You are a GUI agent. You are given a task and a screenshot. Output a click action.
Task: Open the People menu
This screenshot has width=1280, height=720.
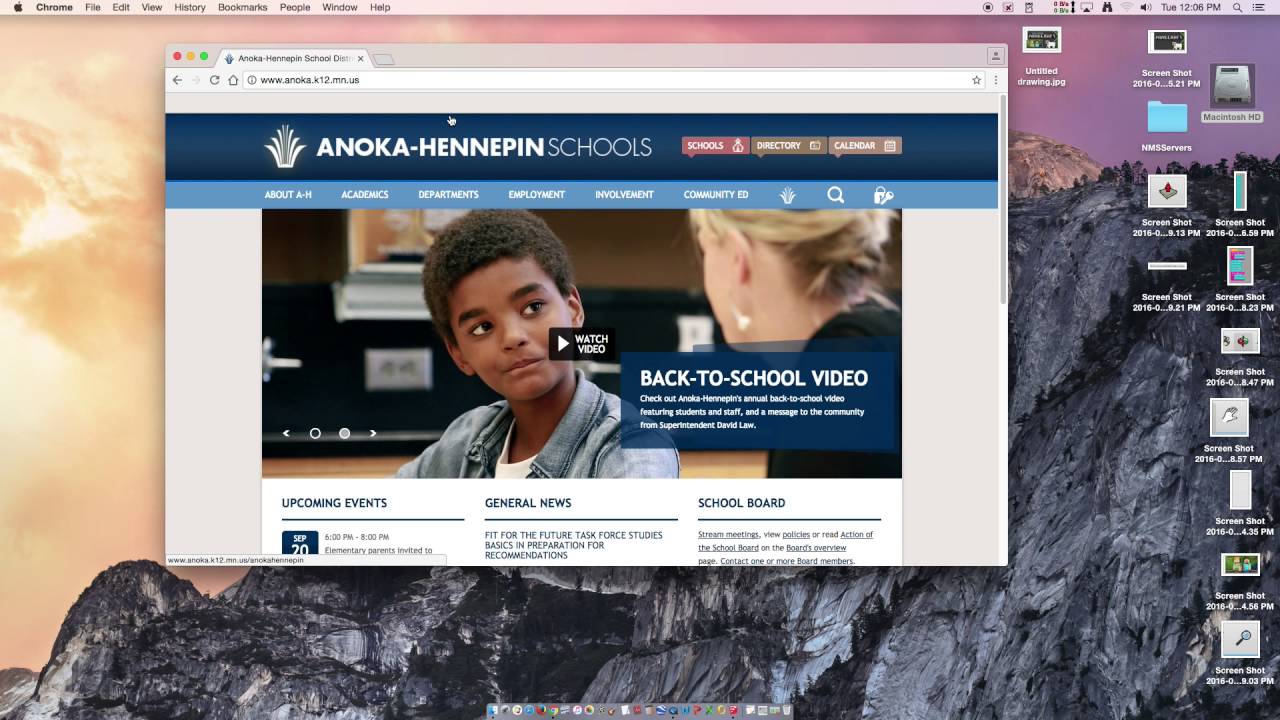click(x=295, y=7)
